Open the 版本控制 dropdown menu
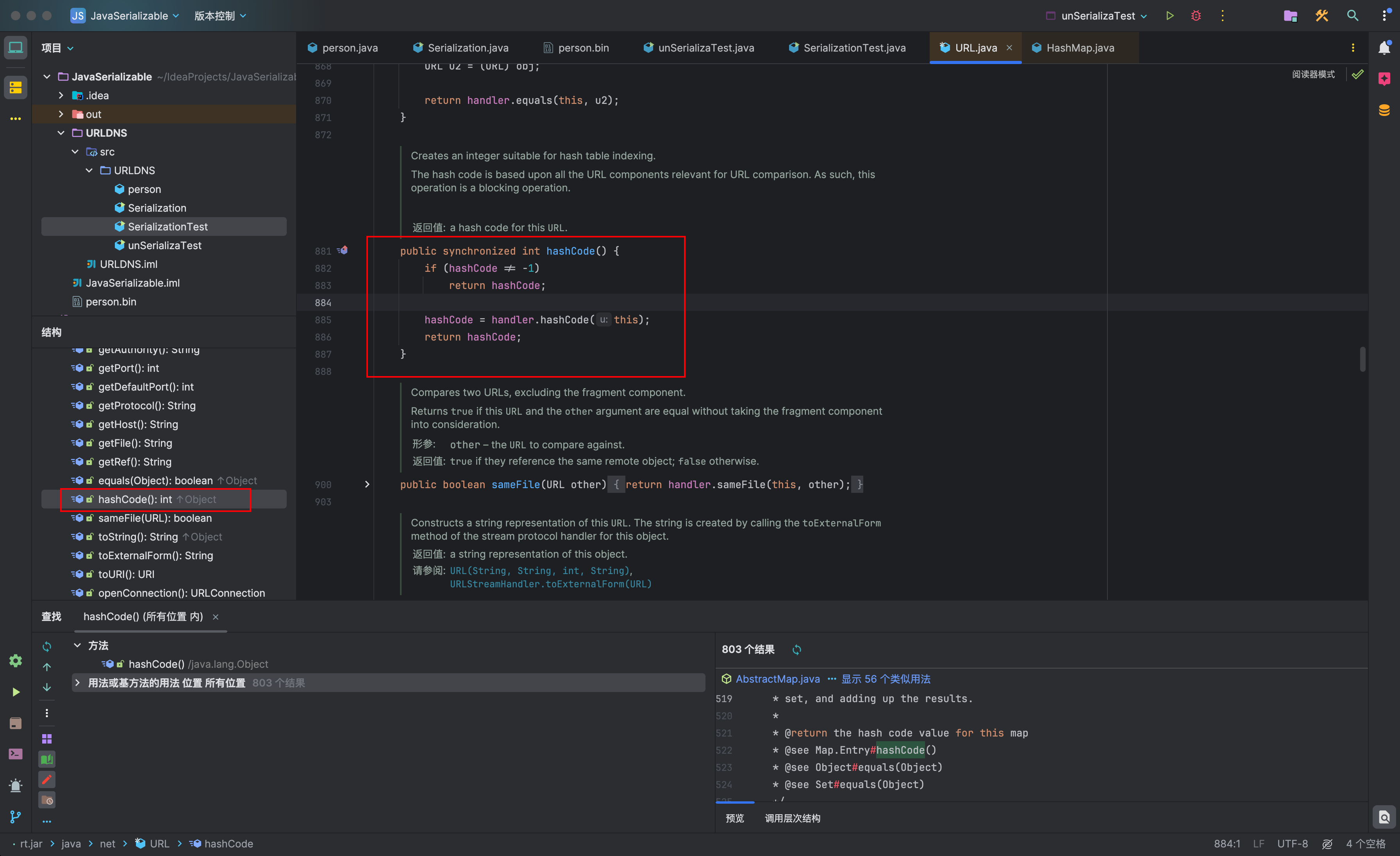The image size is (1400, 856). [220, 16]
